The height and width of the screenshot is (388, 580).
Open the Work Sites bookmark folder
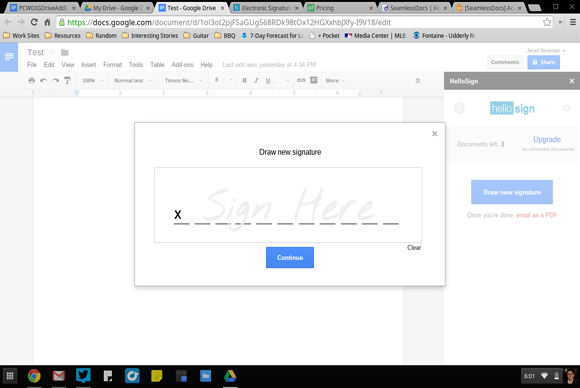click(x=21, y=36)
